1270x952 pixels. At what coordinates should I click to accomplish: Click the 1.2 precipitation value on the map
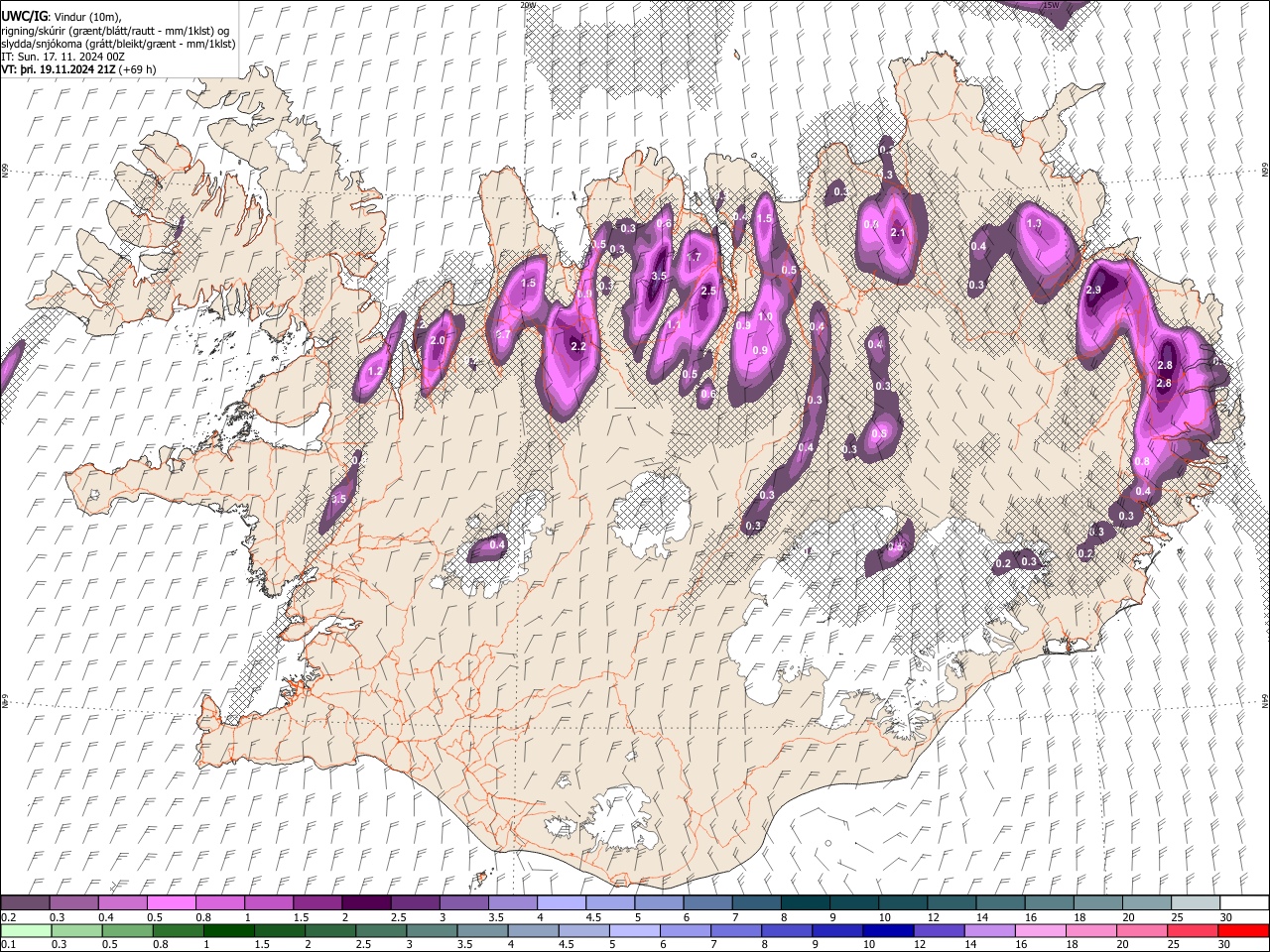pyautogui.click(x=375, y=372)
